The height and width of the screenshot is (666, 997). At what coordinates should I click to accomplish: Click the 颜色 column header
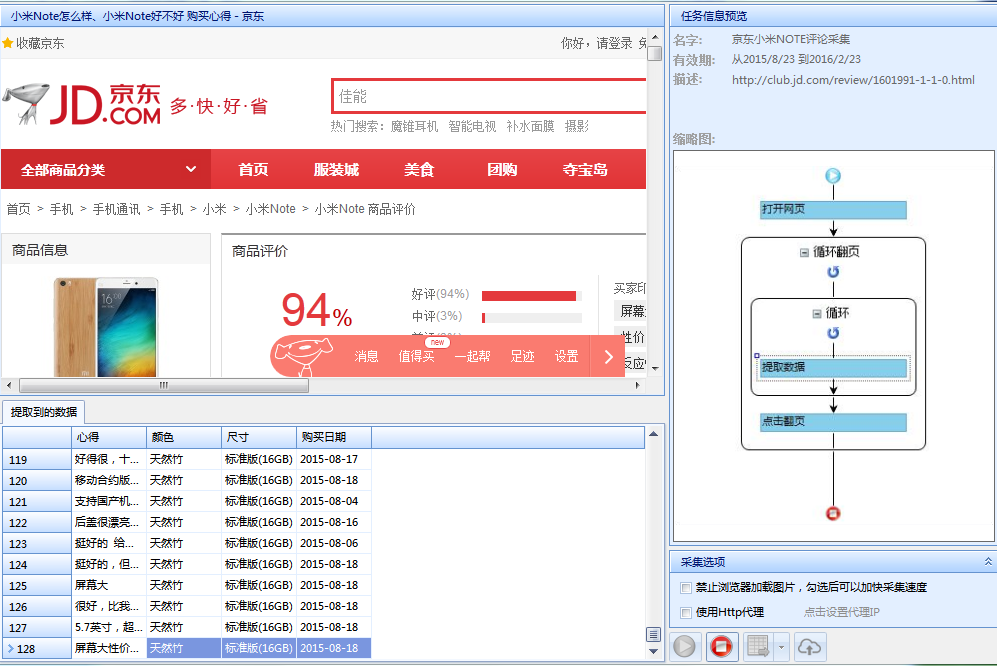(x=184, y=437)
